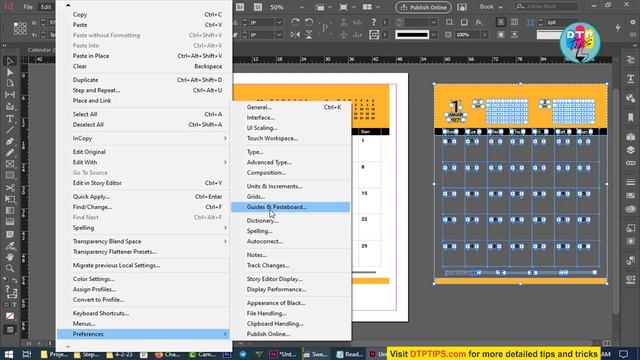The image size is (640, 360).
Task: Click the rotate 90 clockwise icon
Action: click(x=295, y=22)
